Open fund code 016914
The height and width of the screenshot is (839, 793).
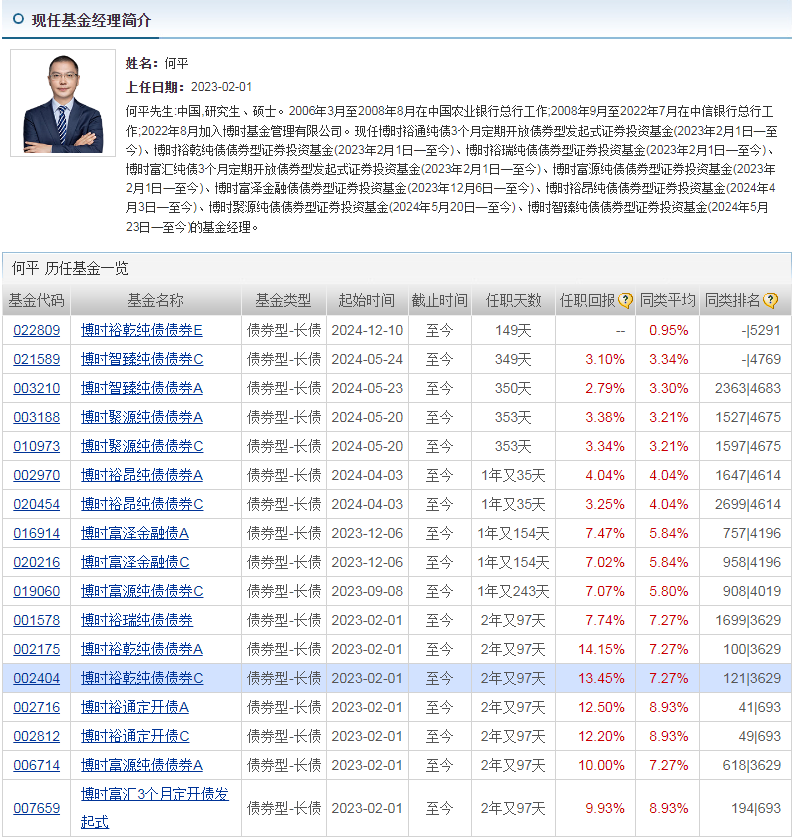tap(36, 533)
